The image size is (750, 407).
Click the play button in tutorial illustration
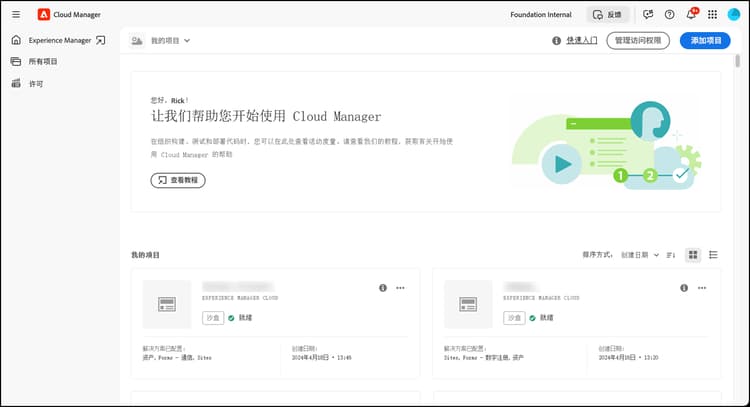(562, 164)
